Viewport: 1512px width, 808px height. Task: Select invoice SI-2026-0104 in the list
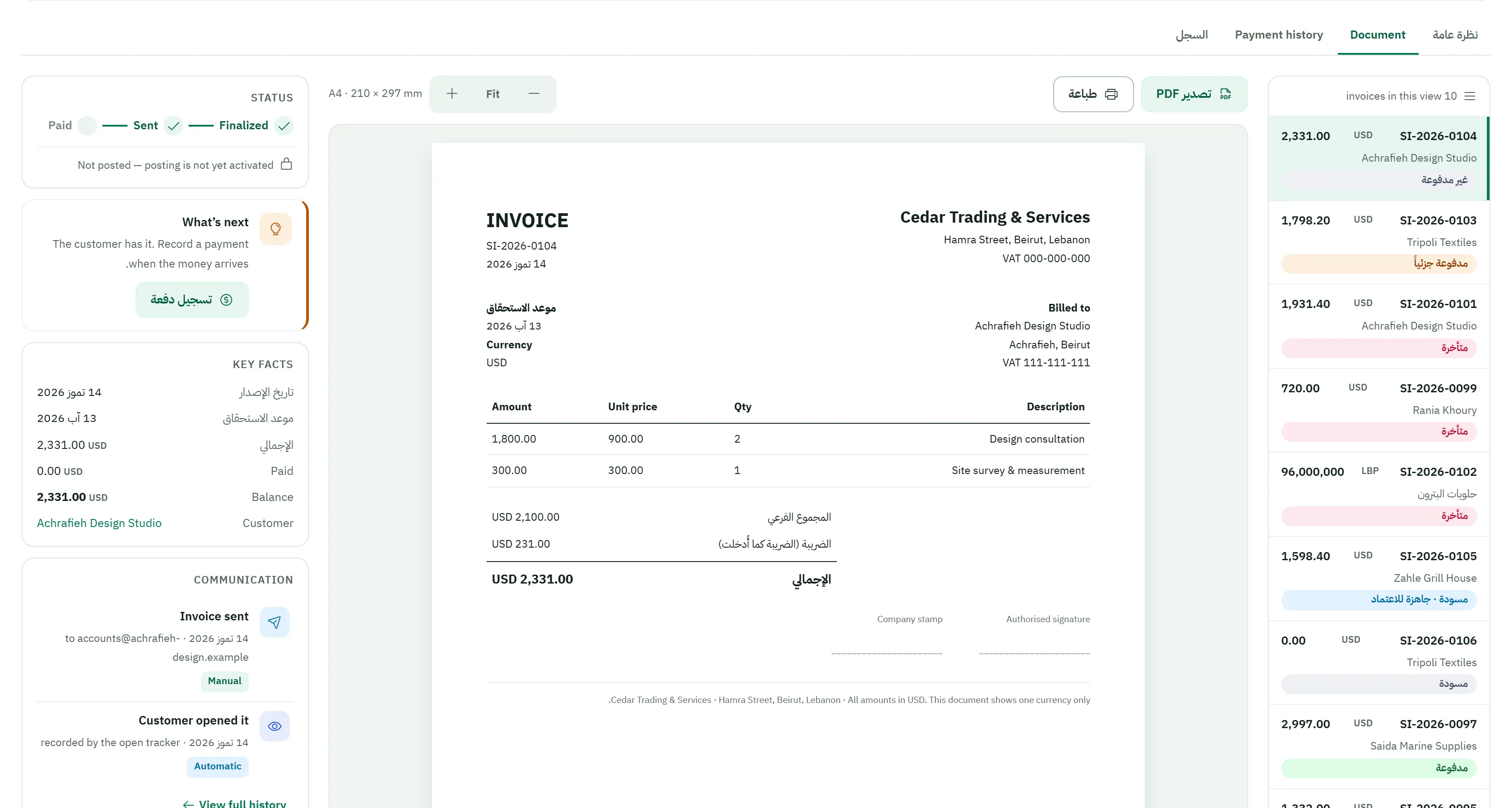(1378, 158)
